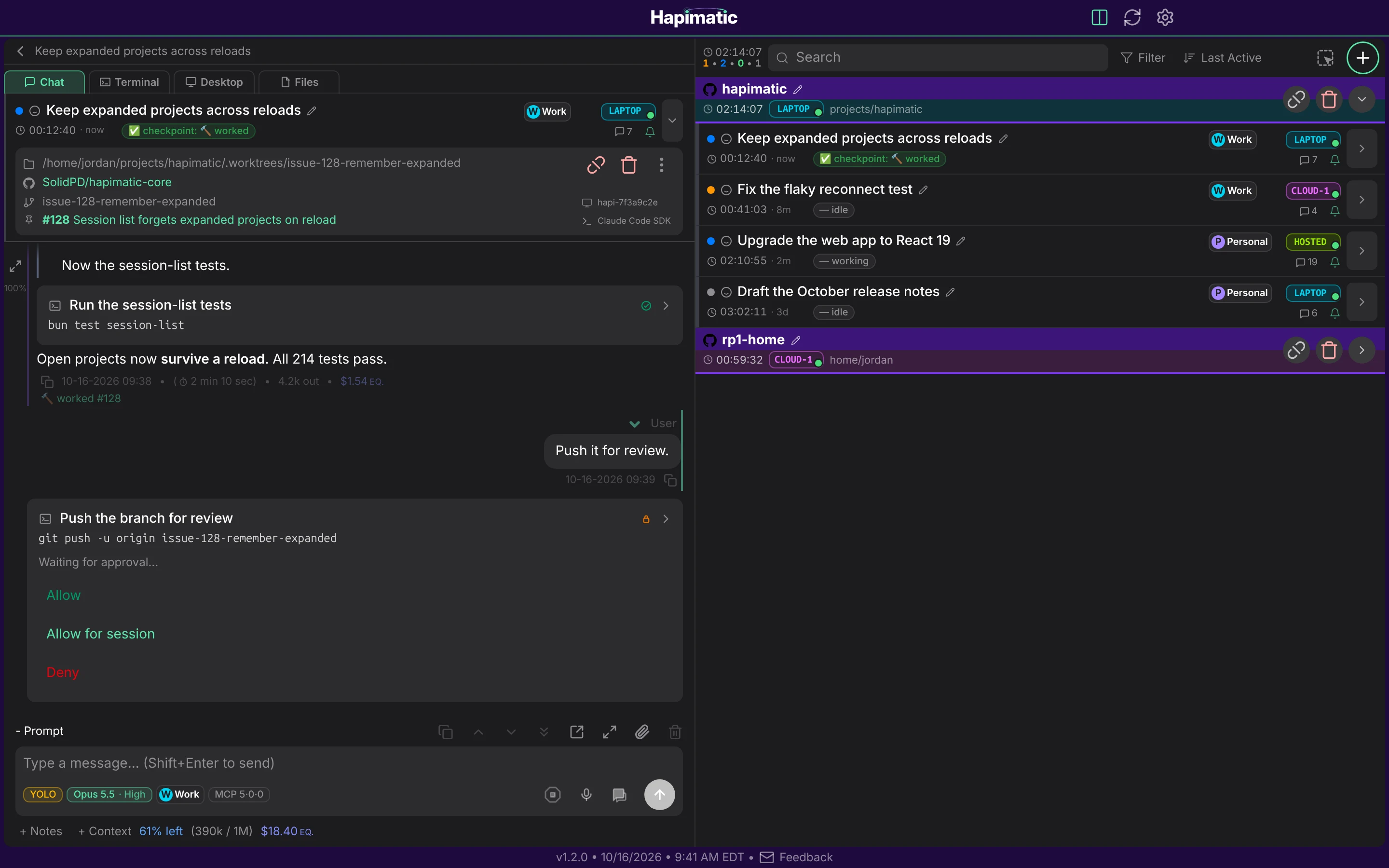
Task: Open Fix the flaky reconnect test chevron
Action: [x=1362, y=199]
